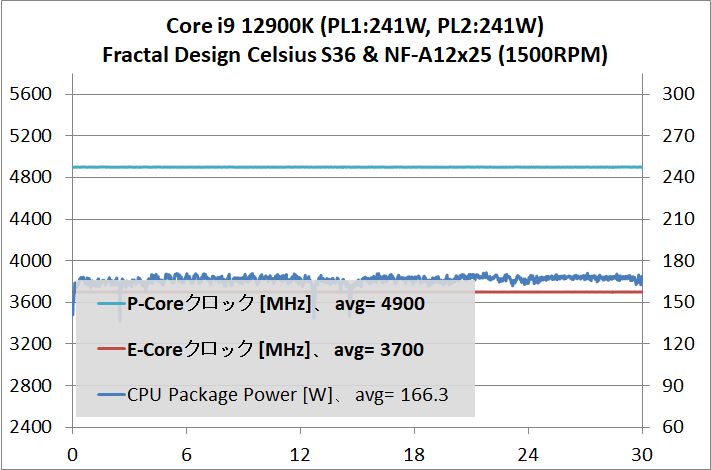Viewport: 711px width, 470px height.
Task: Click chart title 'Core i9 12900K (PL1:241W, PL2:241W)'
Action: [x=355, y=26]
